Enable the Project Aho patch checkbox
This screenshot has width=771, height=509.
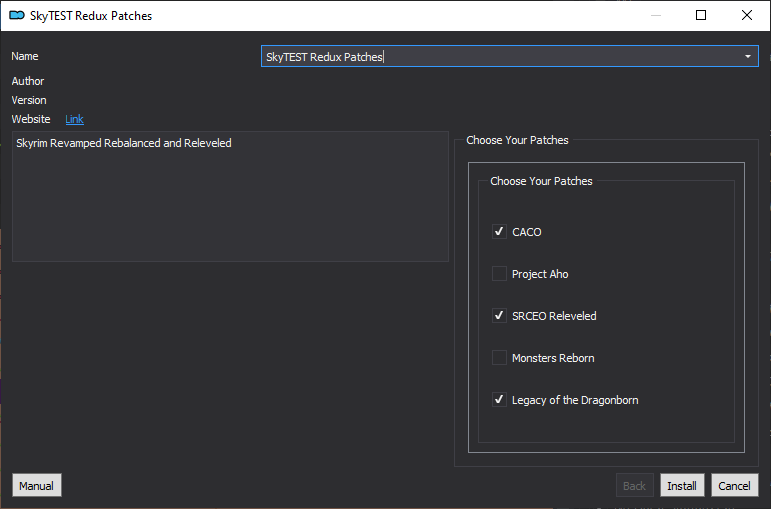coord(499,273)
